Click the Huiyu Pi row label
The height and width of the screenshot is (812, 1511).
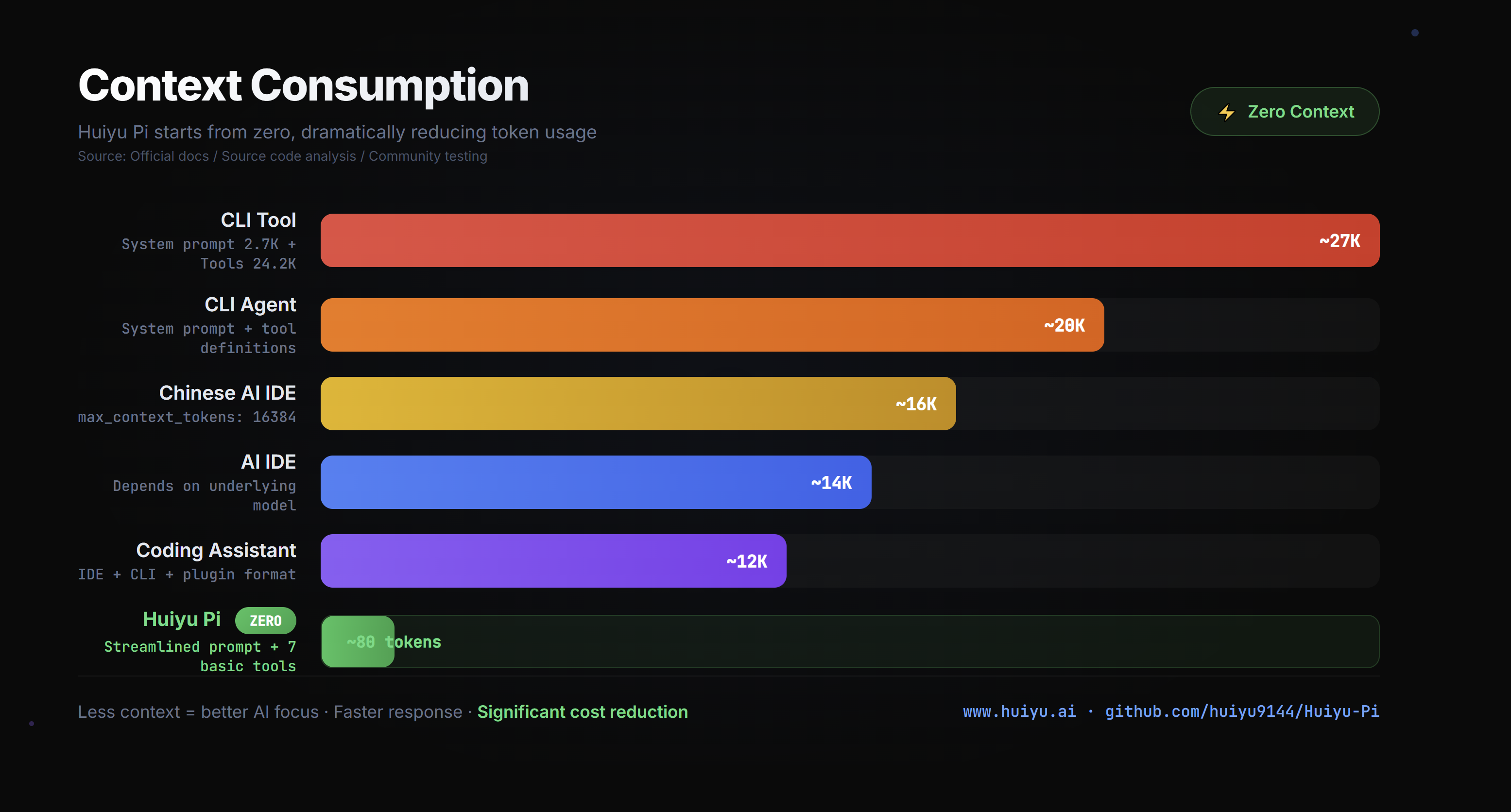point(181,619)
